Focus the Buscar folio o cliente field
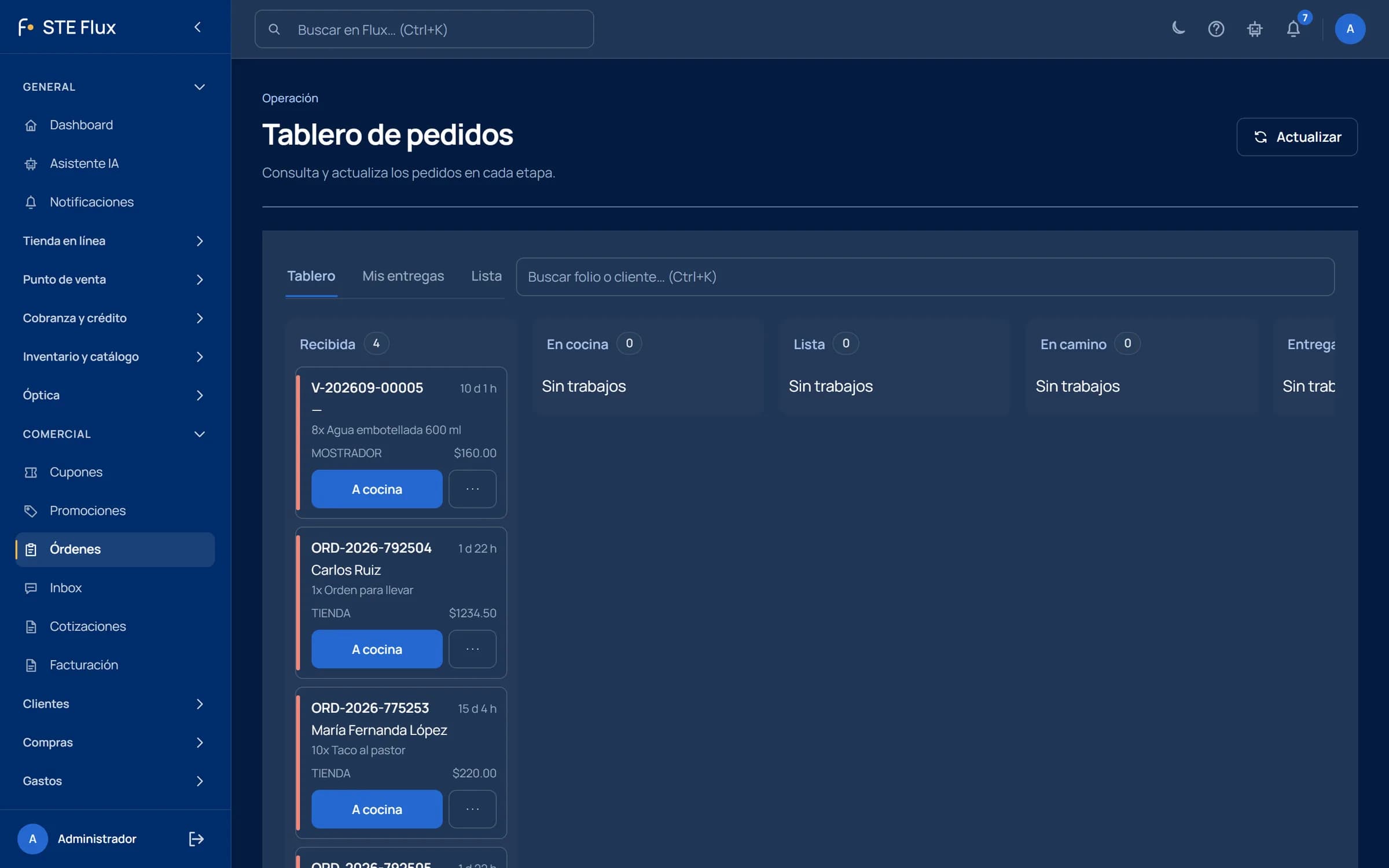The image size is (1389, 868). (925, 277)
